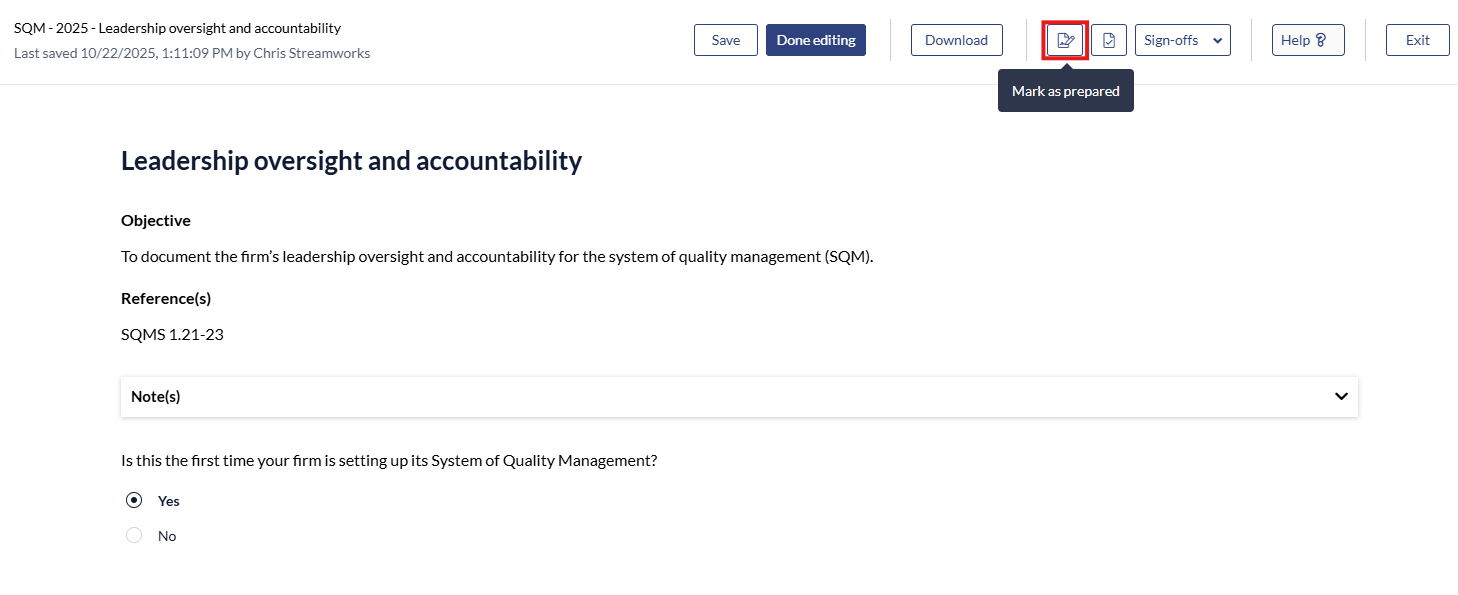The height and width of the screenshot is (595, 1458).
Task: Click the SQM - 2025 document title
Action: tap(177, 28)
